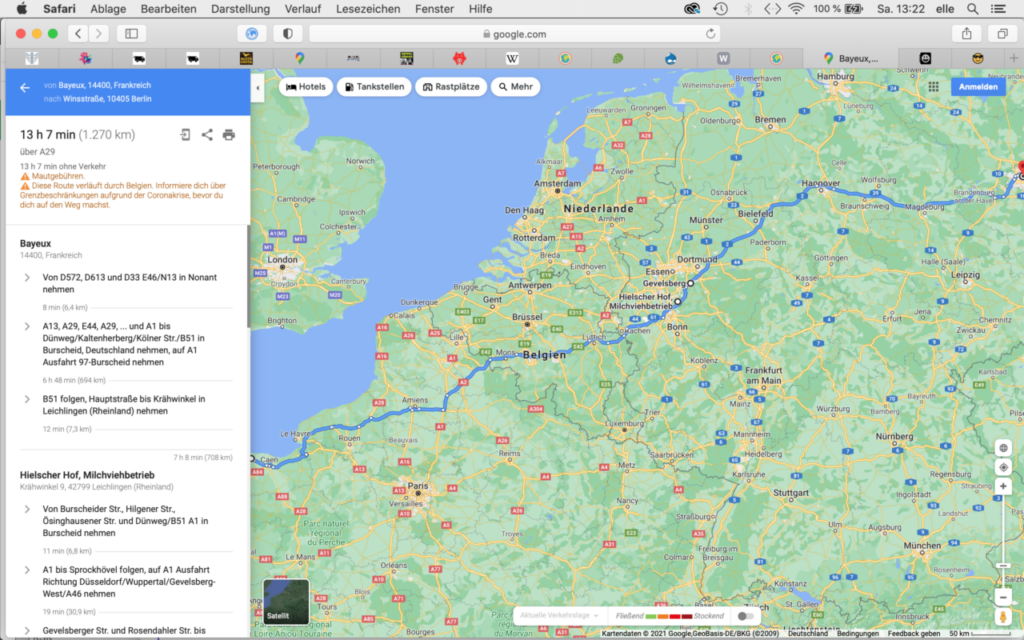Open Time Machine menu bar icon
1024x640 pixels.
point(720,8)
